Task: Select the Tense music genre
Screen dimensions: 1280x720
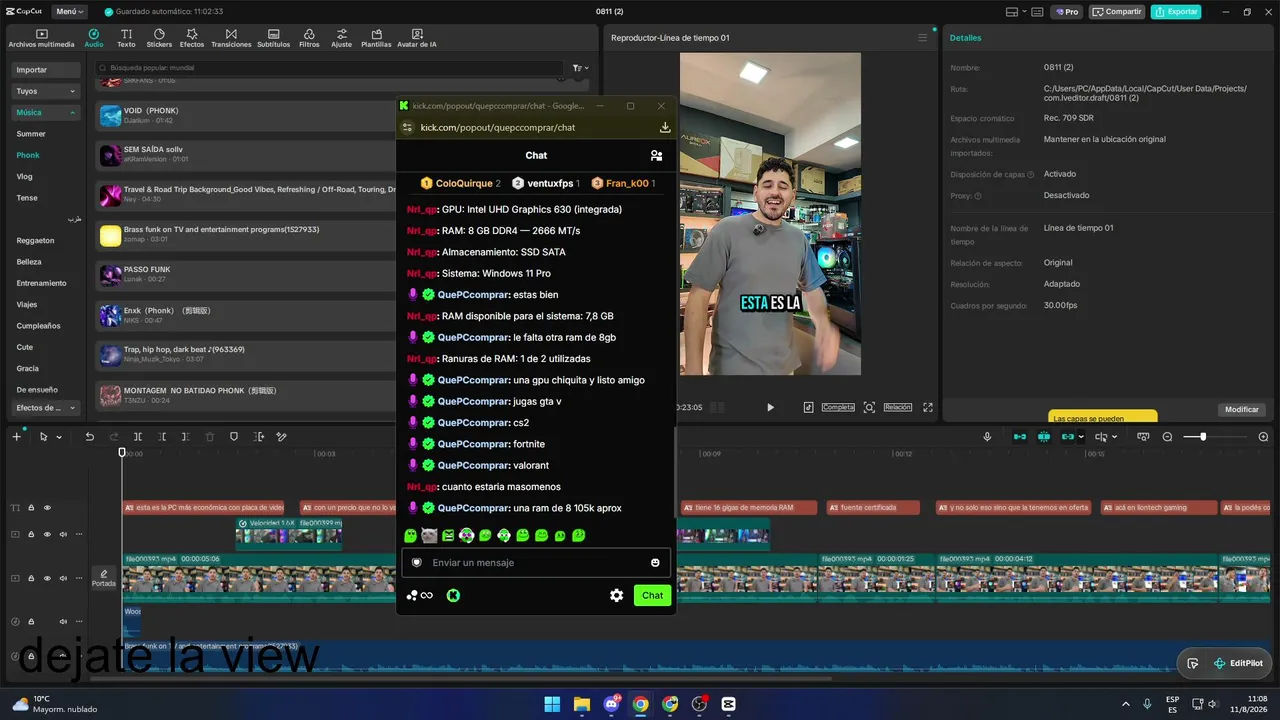Action: (27, 198)
